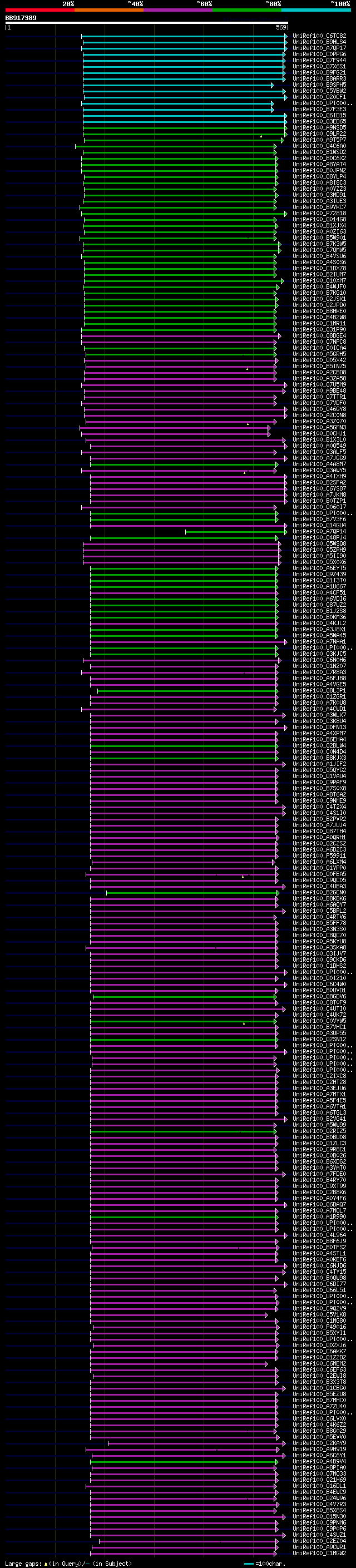
Task: Select hit label UniRef100_C4SUZ1
Action: [319, 1535]
